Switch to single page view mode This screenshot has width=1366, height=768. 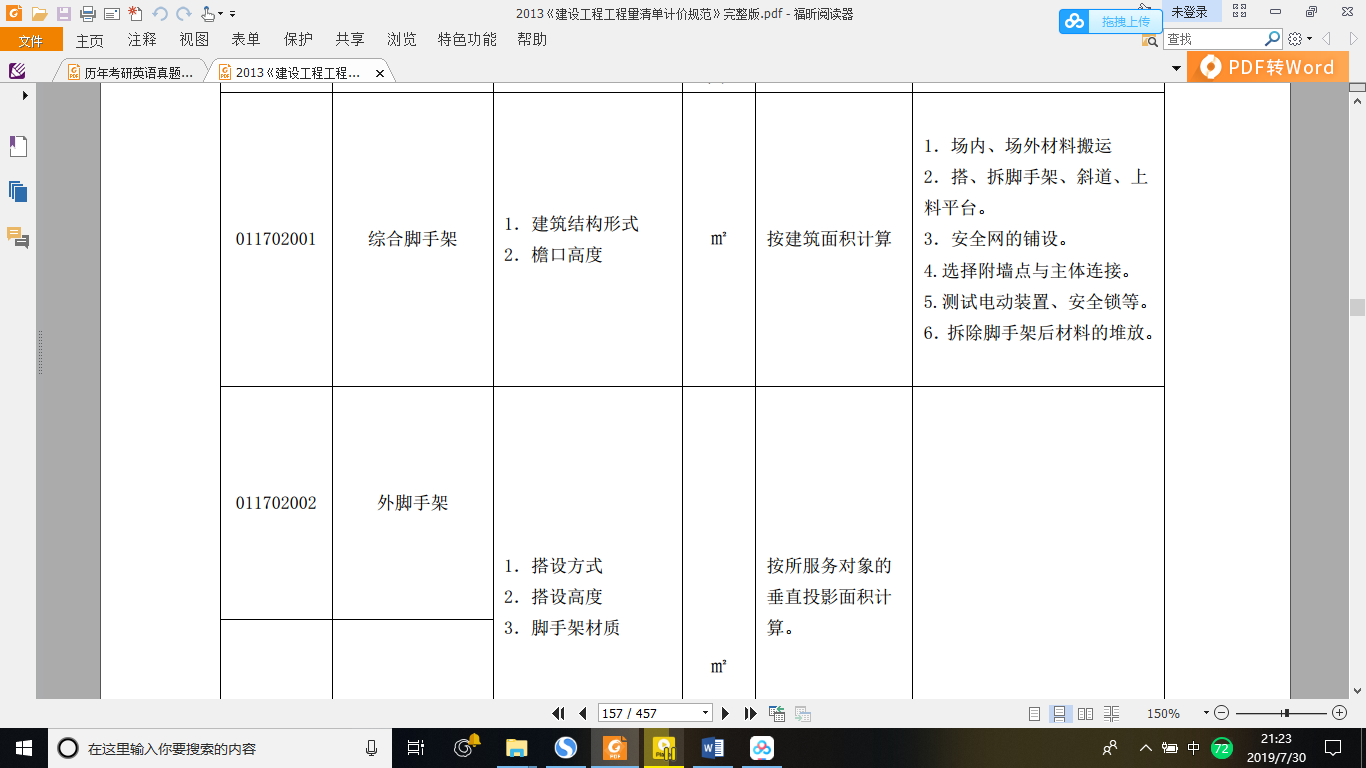point(1035,714)
